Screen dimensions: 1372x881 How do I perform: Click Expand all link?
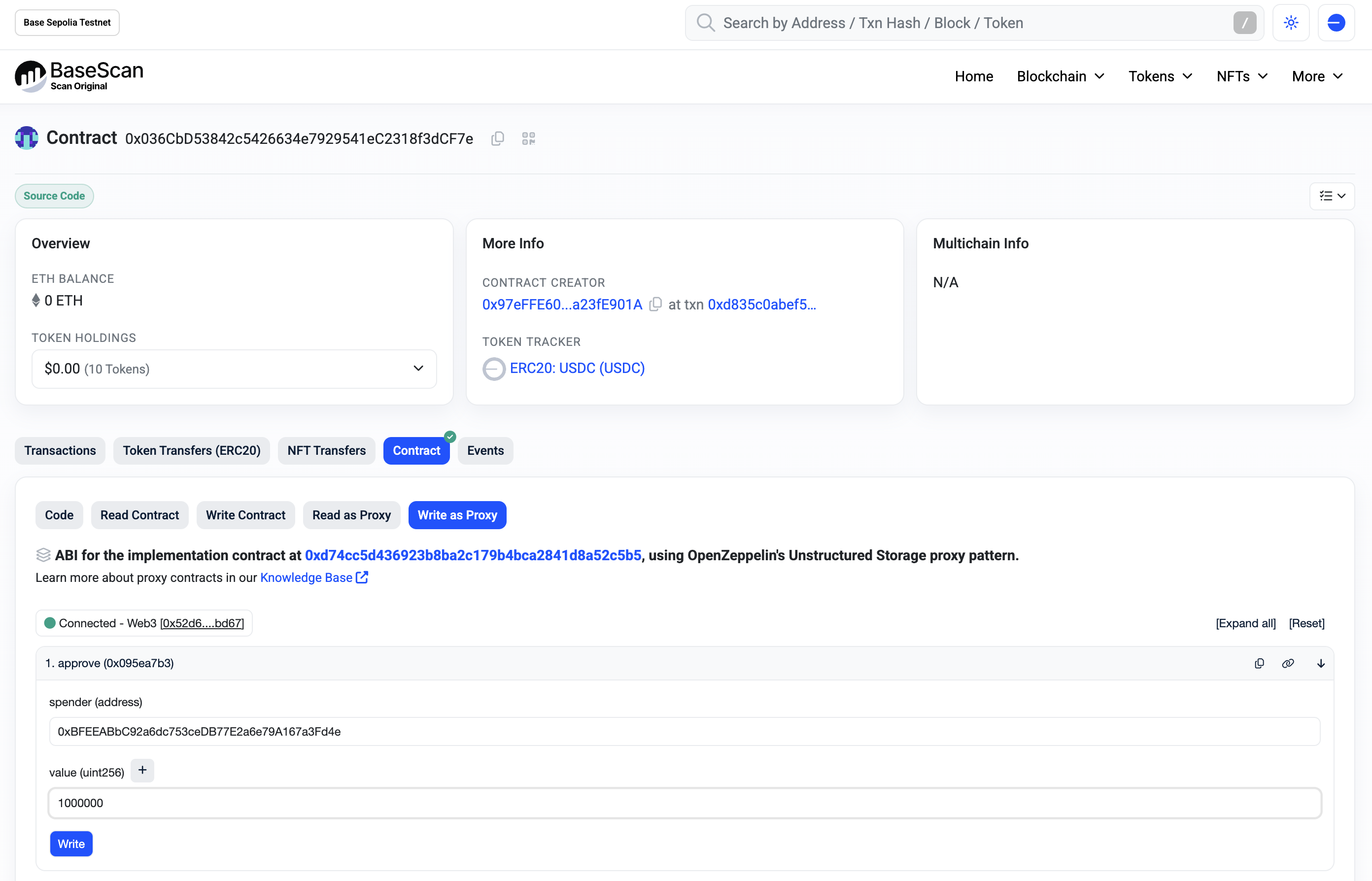click(1245, 623)
